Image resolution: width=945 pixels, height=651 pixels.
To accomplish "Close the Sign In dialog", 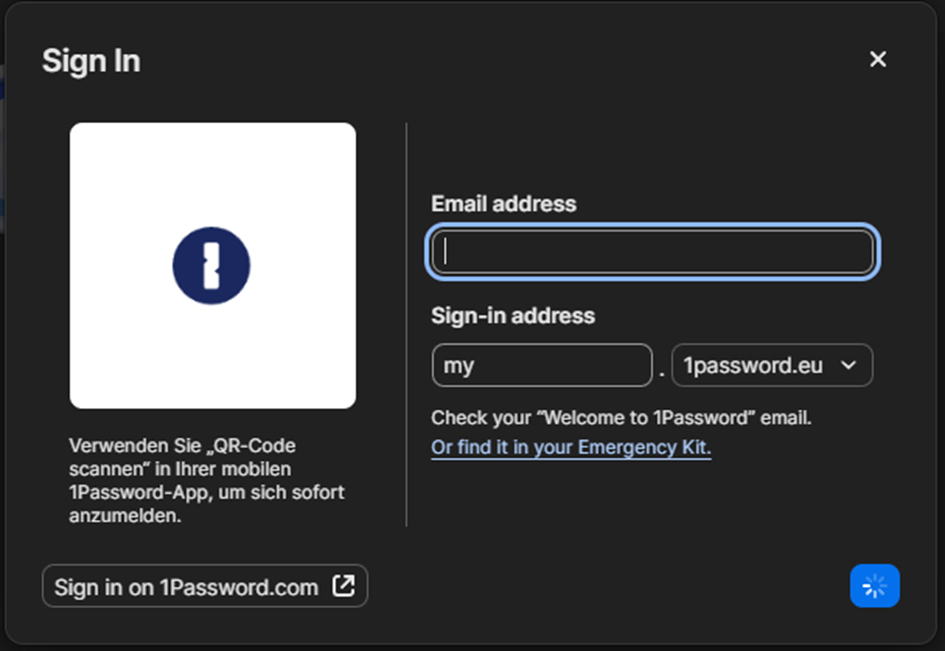I will click(x=878, y=60).
